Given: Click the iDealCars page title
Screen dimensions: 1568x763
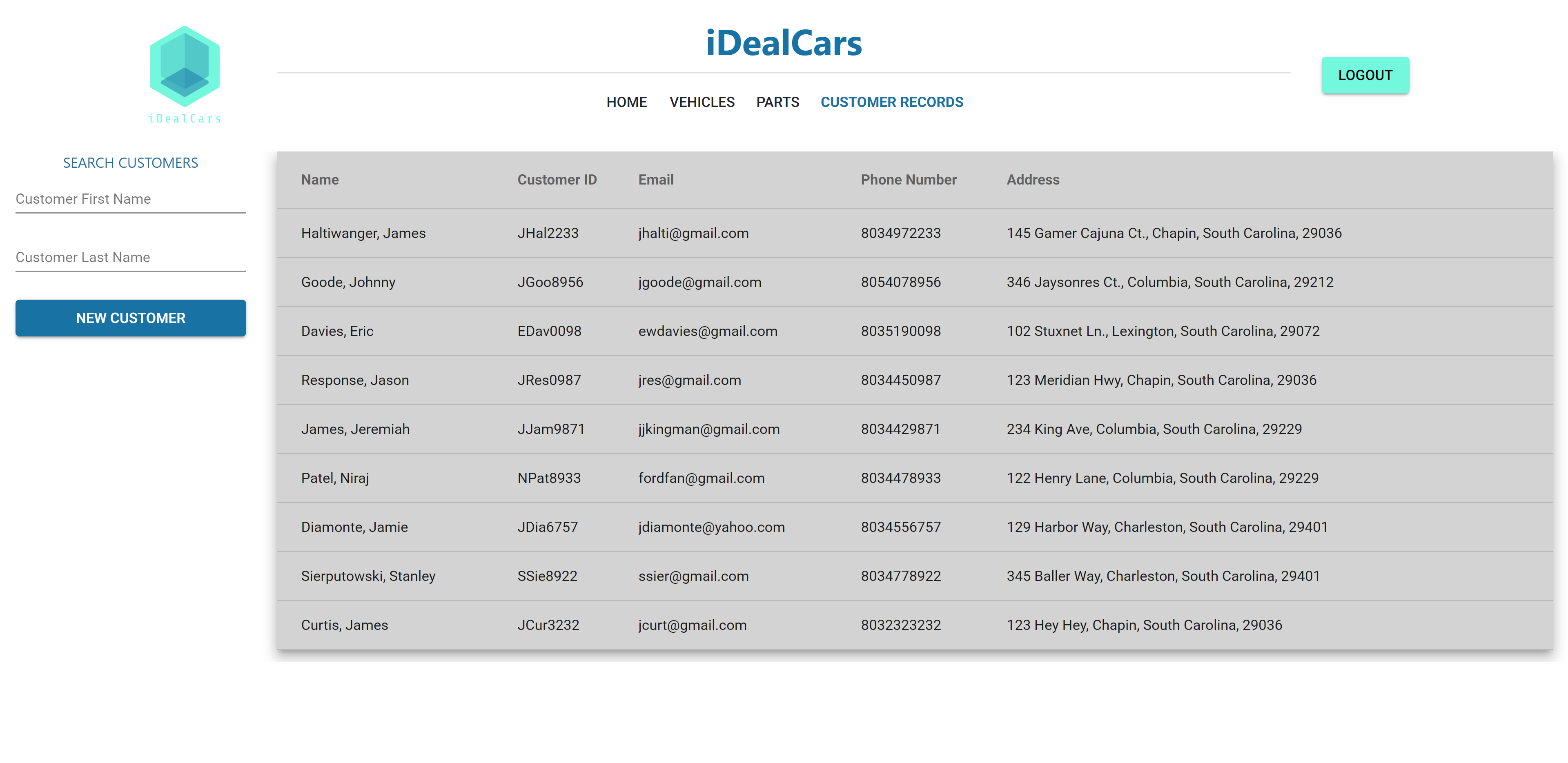Looking at the screenshot, I should pos(784,43).
